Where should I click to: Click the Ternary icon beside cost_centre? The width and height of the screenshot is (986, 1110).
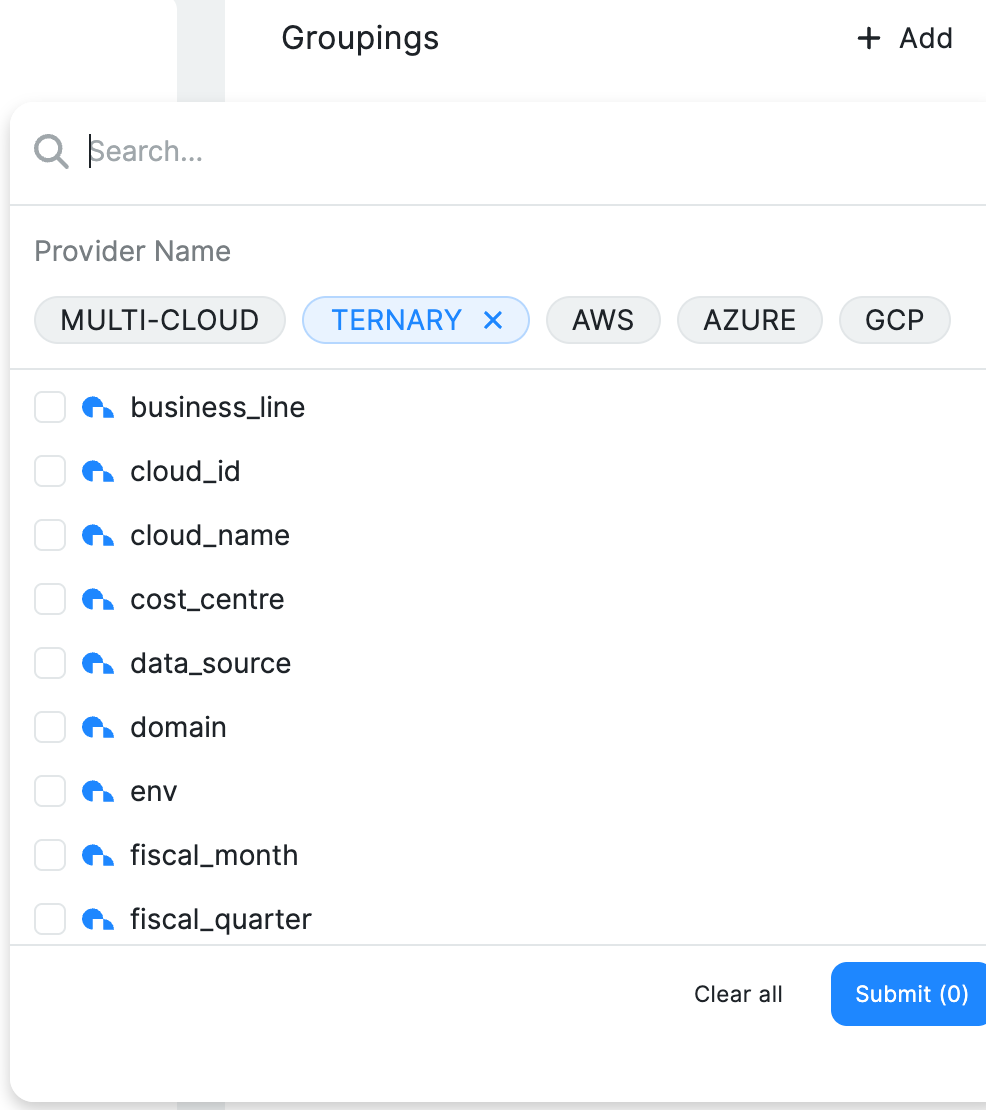(x=98, y=600)
